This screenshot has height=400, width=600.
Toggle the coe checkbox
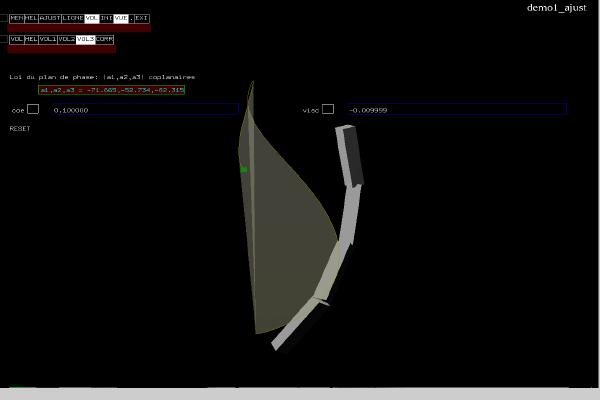(x=33, y=109)
